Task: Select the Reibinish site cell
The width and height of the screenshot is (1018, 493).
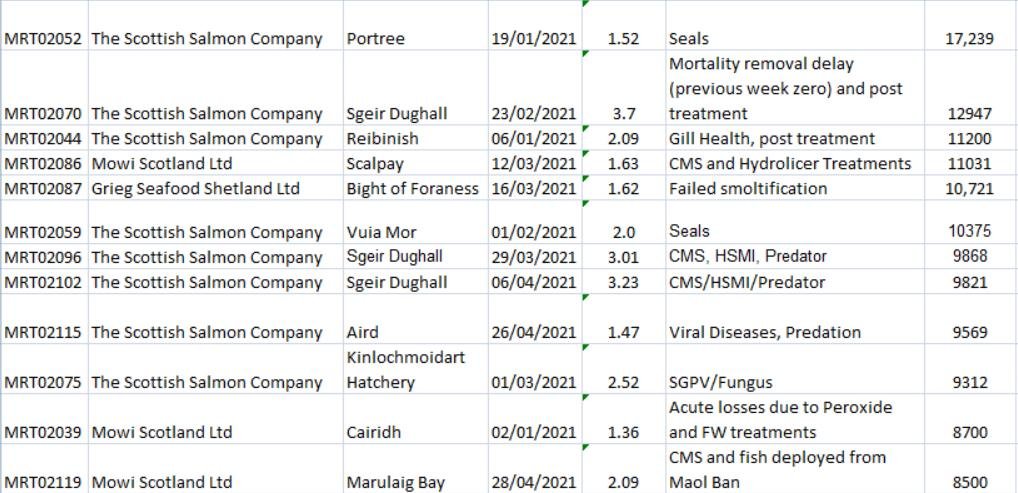Action: [x=382, y=139]
